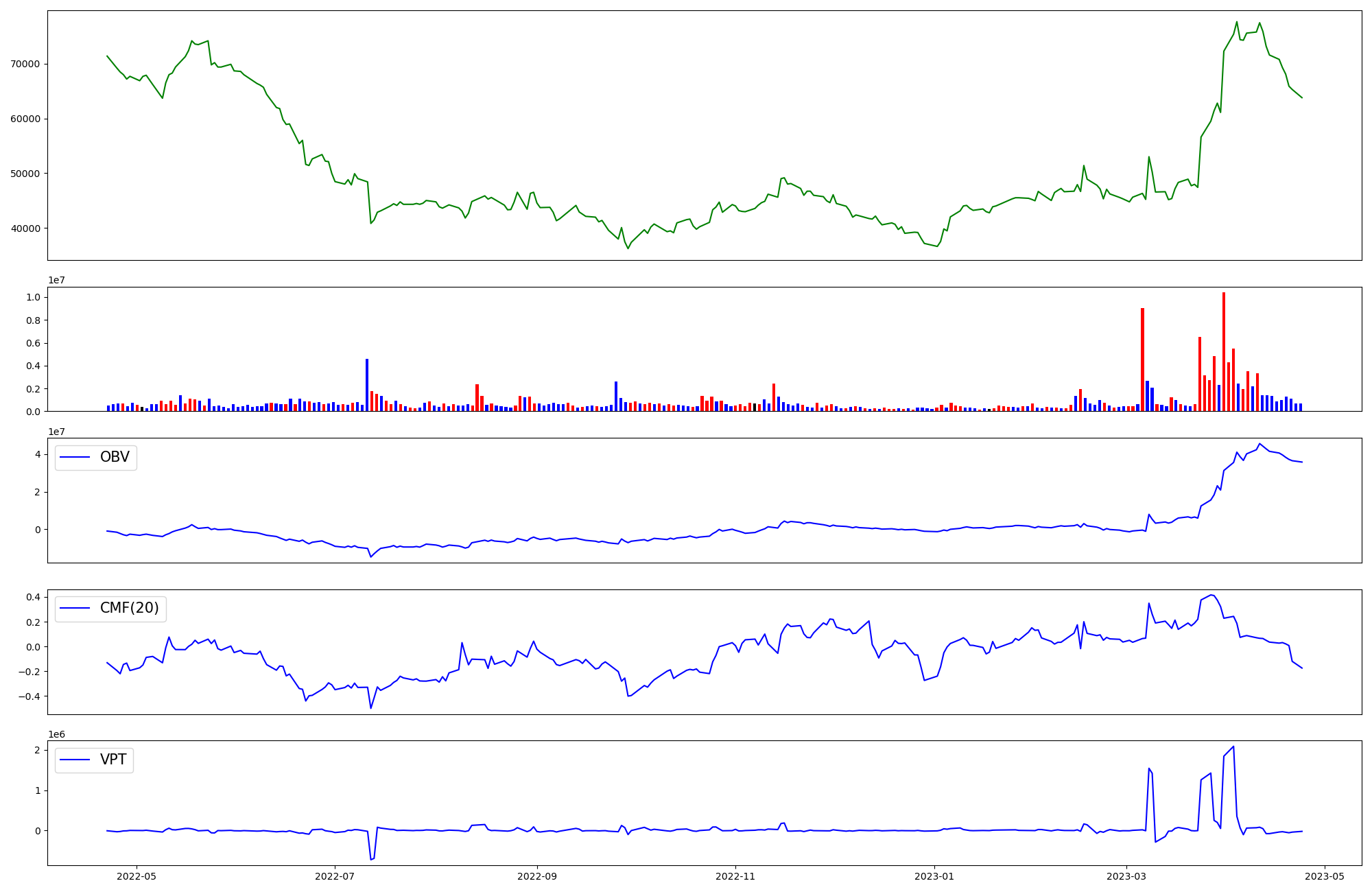Click the 2023-03 x-axis tick label
Viewport: 1372px width, 892px height.
pyautogui.click(x=1126, y=876)
